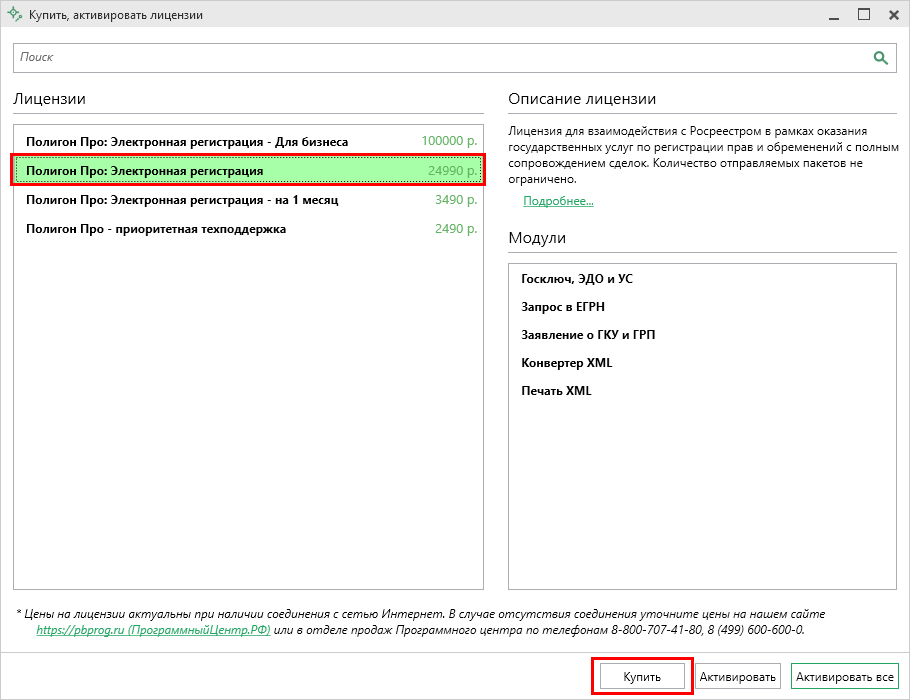
Task: Click the green search magnifier icon
Action: 880,57
